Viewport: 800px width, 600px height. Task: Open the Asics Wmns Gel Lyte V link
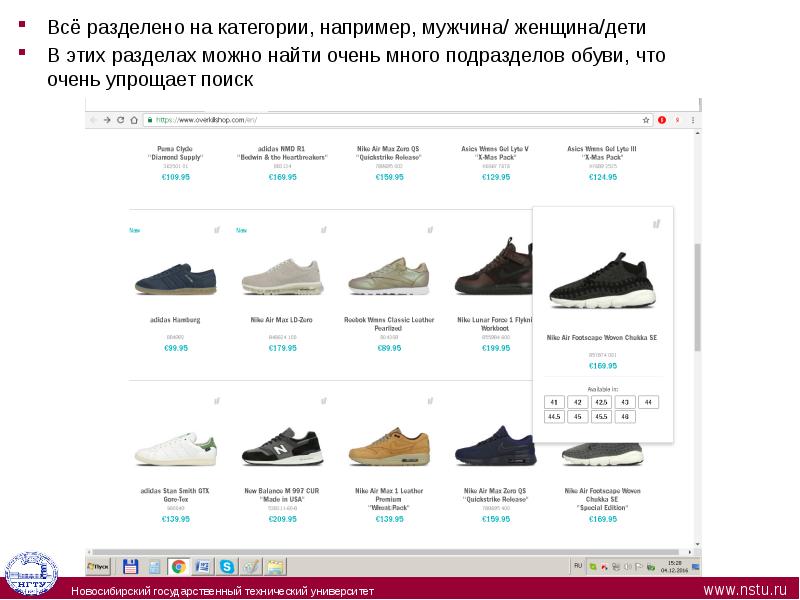495,153
